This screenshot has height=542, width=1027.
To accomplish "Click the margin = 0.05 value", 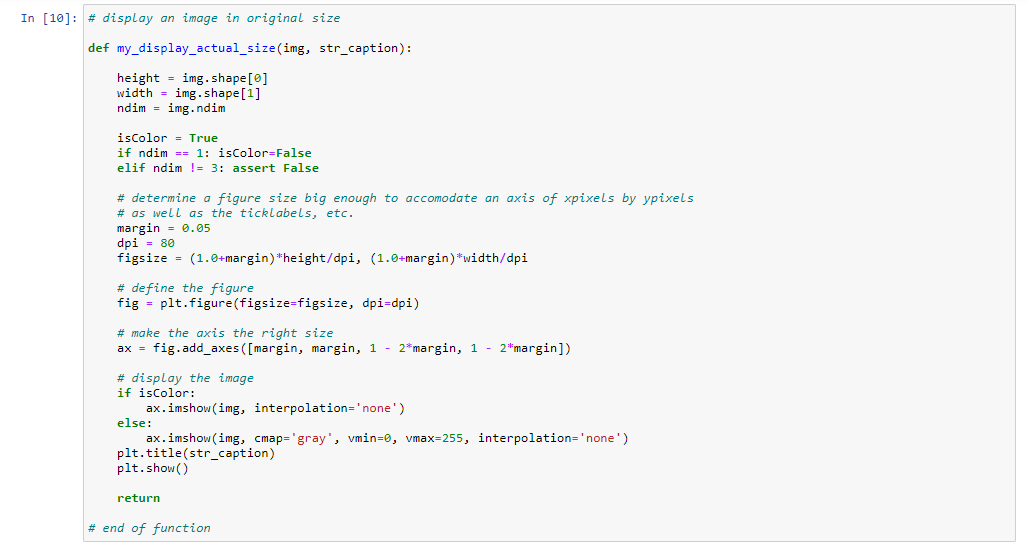I will coord(164,228).
